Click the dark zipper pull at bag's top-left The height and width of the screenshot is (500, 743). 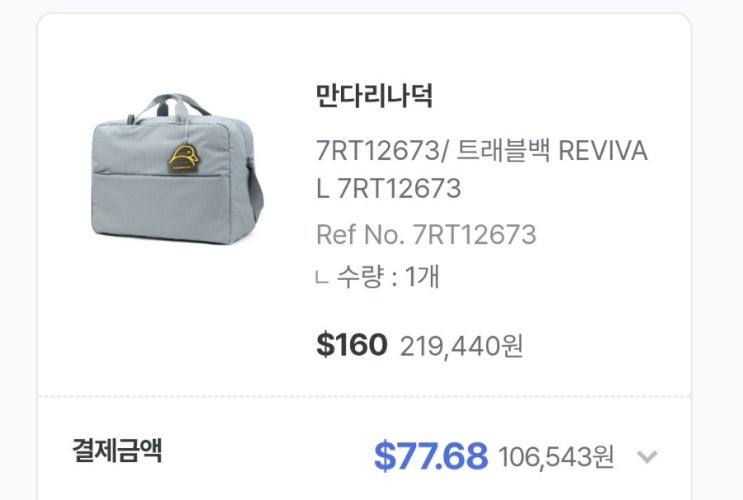click(x=131, y=119)
